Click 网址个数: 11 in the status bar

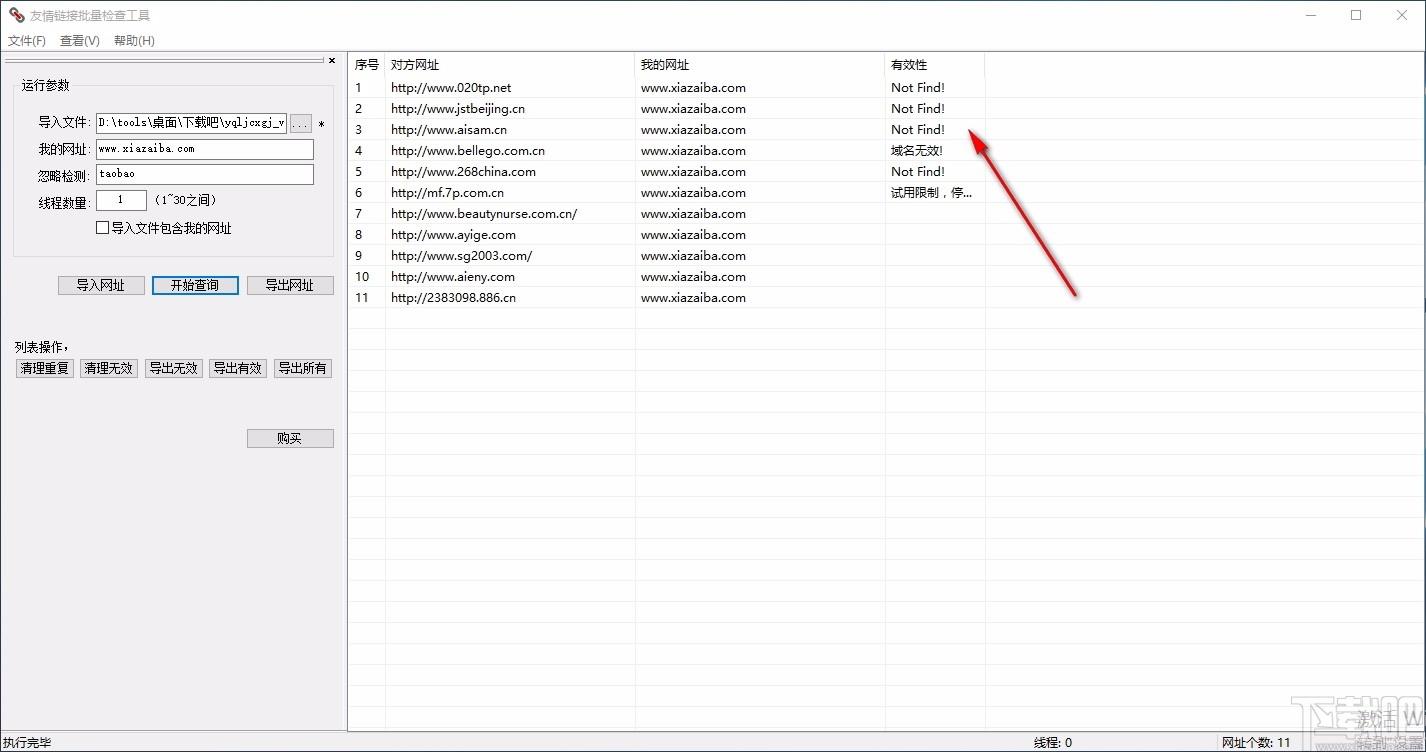click(1256, 743)
